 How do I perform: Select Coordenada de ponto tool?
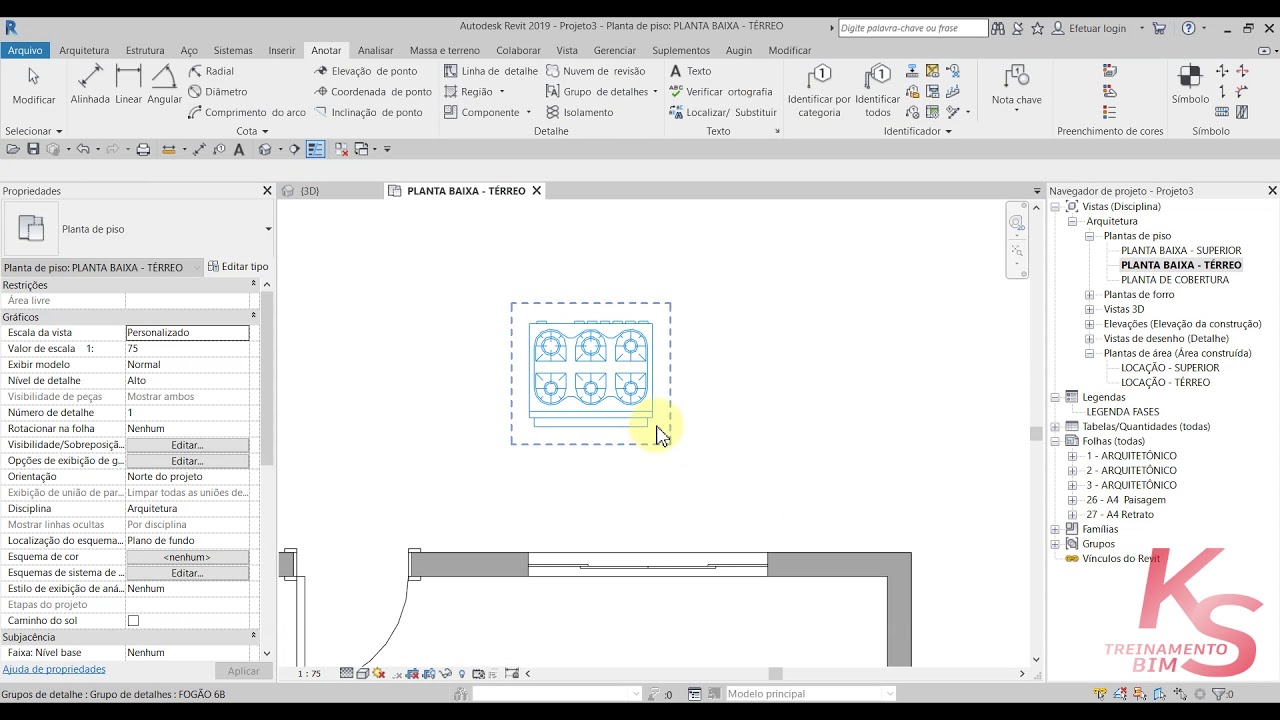tap(373, 92)
